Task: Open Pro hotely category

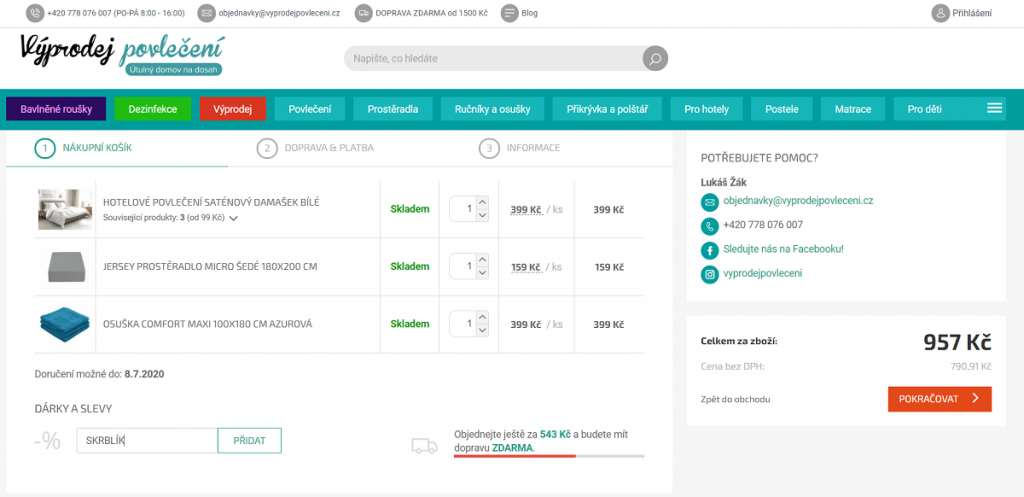Action: [707, 109]
